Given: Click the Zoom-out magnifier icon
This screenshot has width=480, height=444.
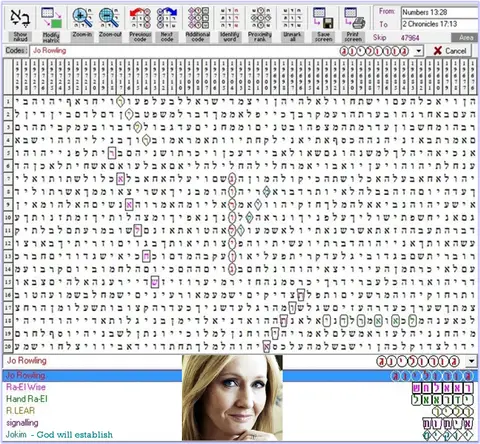Looking at the screenshot, I should (x=109, y=18).
